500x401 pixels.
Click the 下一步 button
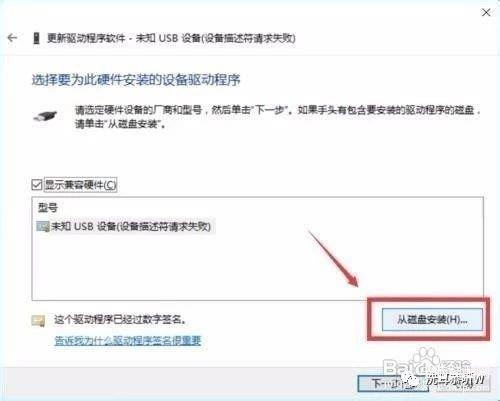coord(392,384)
